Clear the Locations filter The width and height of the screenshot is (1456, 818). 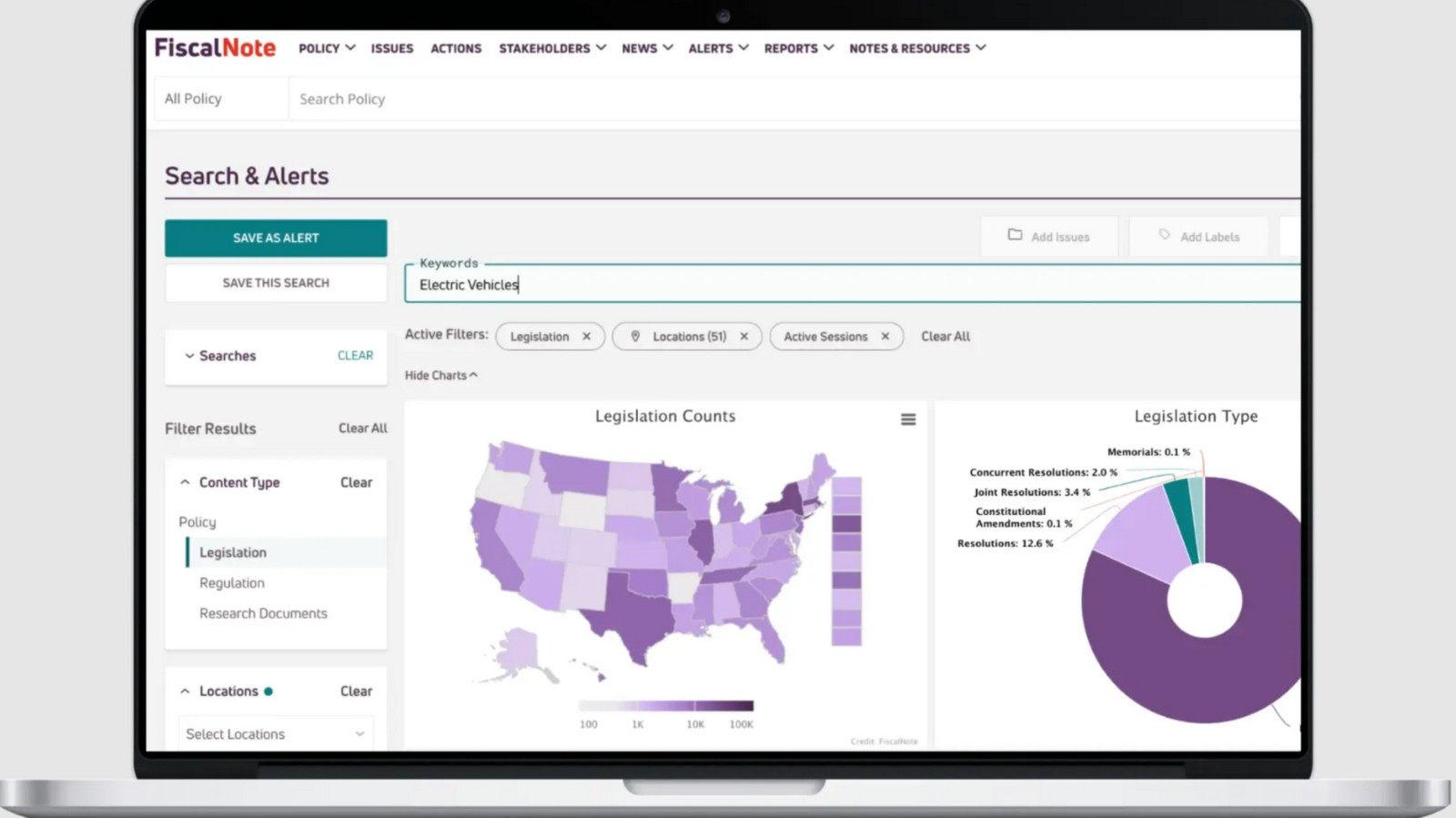tap(356, 692)
